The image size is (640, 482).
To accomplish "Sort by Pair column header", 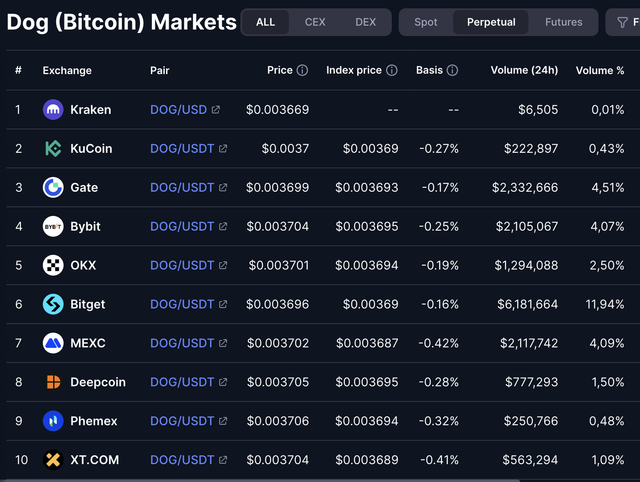I will (160, 70).
